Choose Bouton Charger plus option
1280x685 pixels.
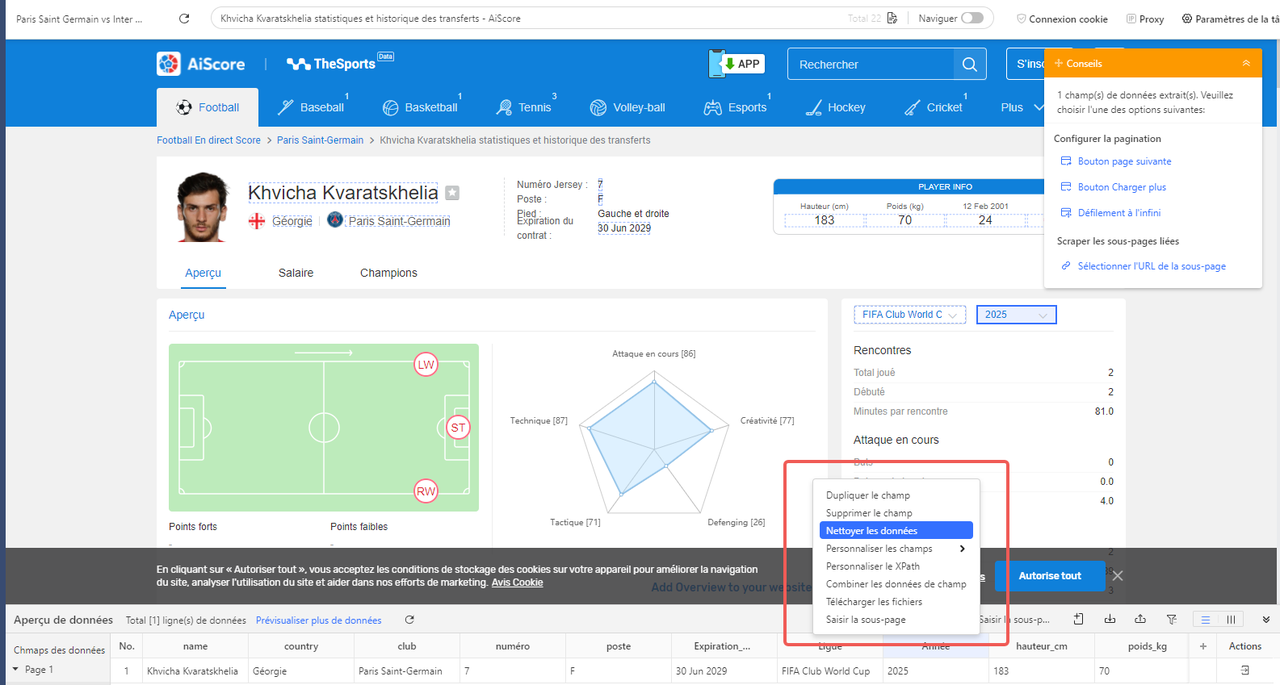pyautogui.click(x=1112, y=187)
